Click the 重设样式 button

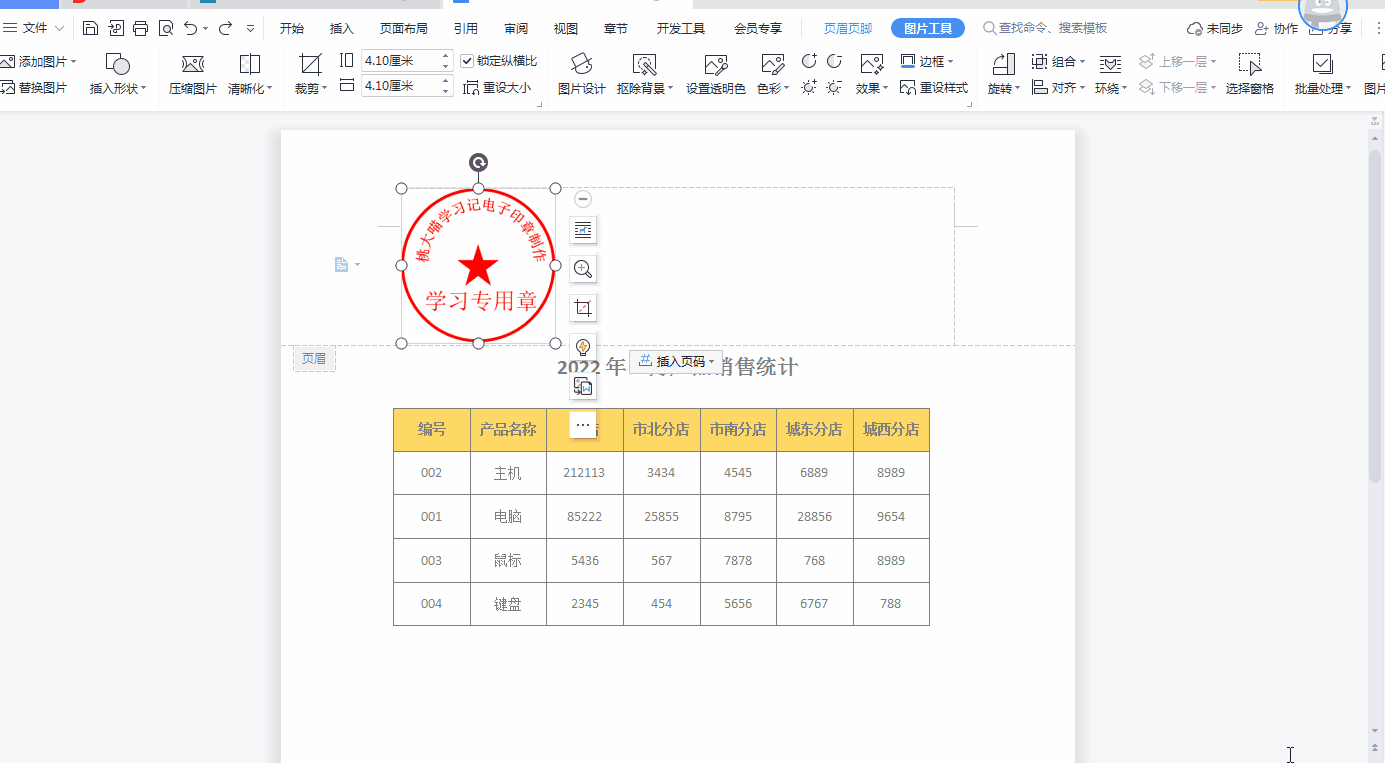click(x=934, y=88)
